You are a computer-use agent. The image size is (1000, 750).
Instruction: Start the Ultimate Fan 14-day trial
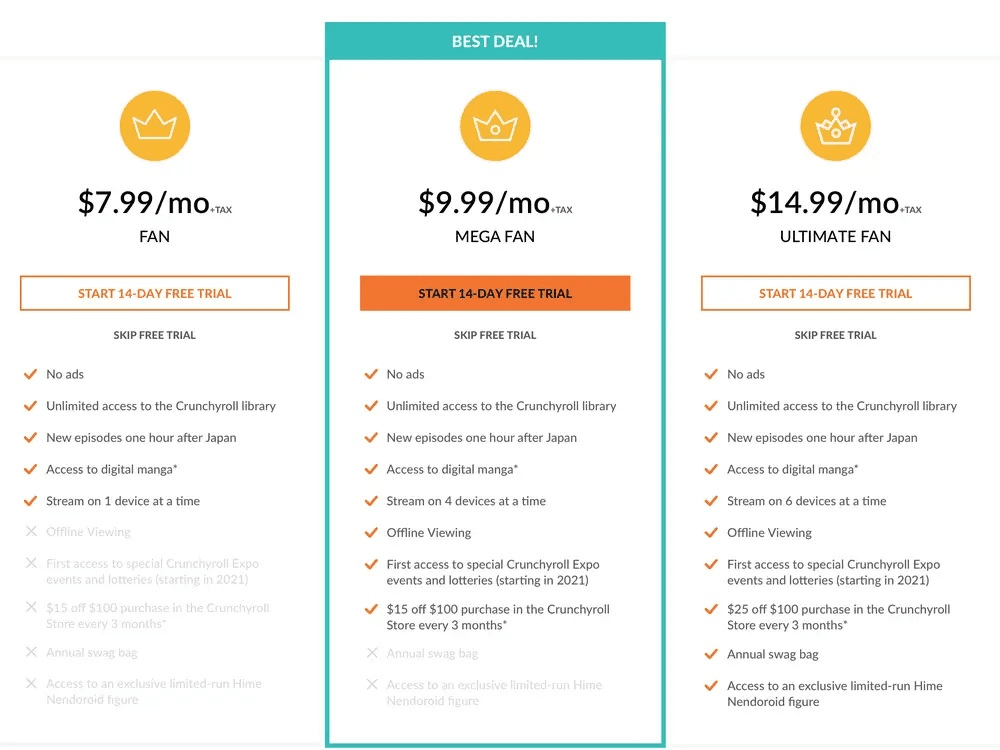pyautogui.click(x=835, y=292)
